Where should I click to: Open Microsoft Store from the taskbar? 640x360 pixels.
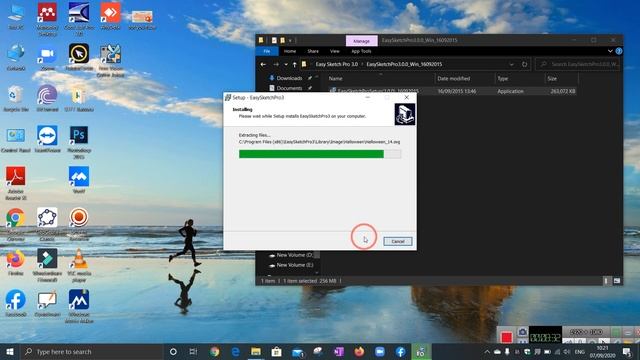pyautogui.click(x=276, y=351)
